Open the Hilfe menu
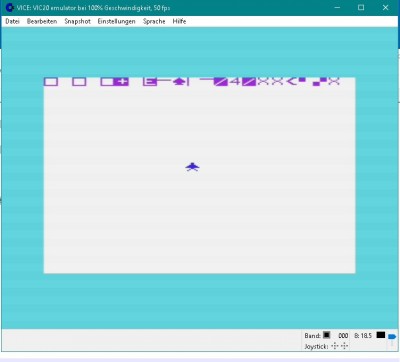Viewport: 400px width, 362px height. click(179, 21)
